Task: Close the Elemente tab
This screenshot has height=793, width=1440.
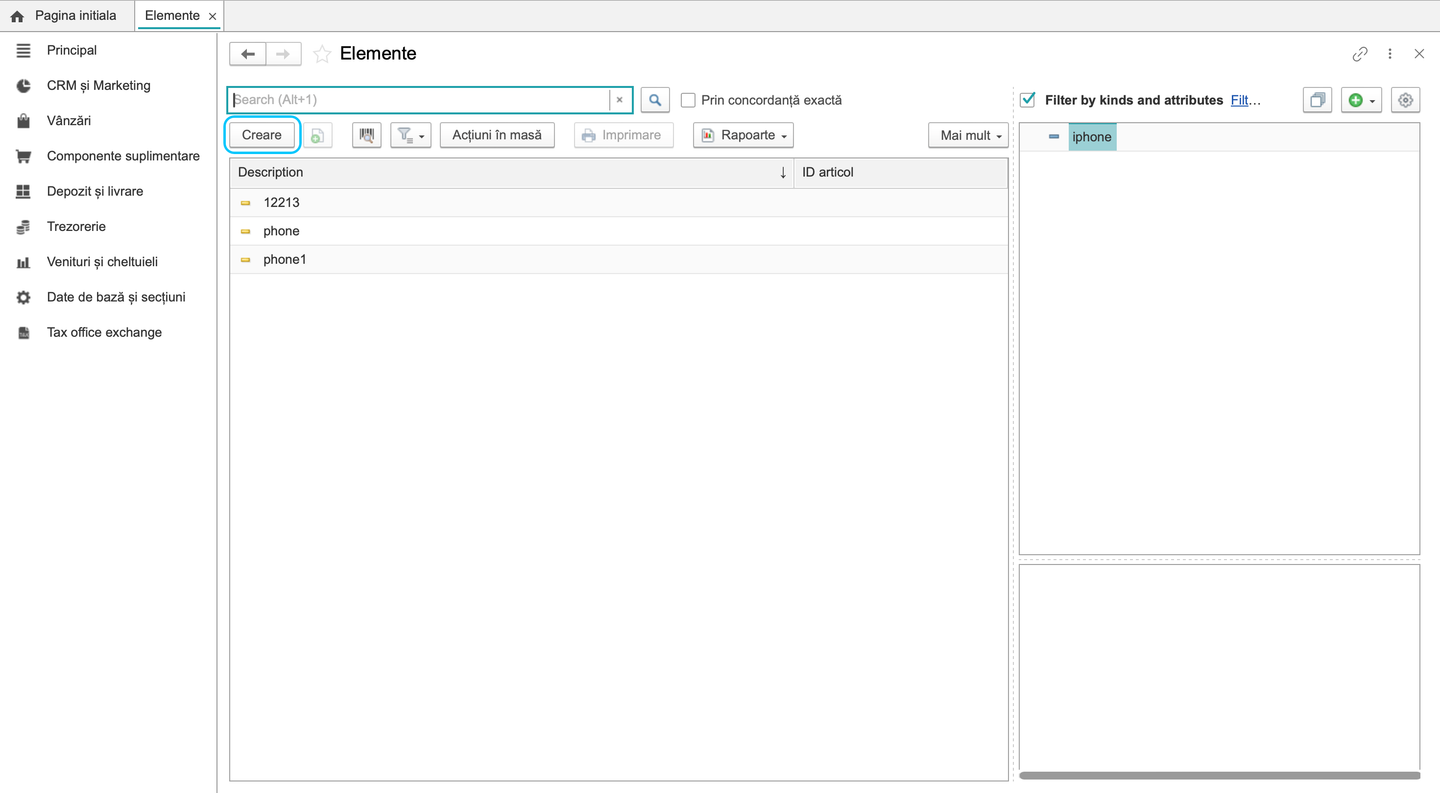Action: pyautogui.click(x=212, y=17)
